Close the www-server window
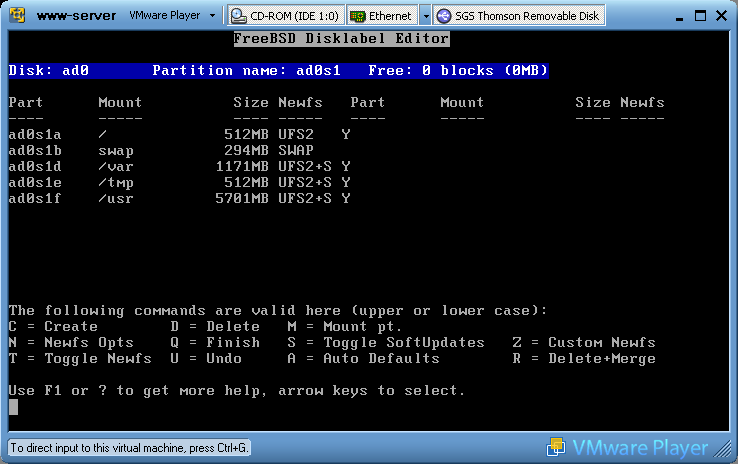The height and width of the screenshot is (464, 738). click(721, 16)
